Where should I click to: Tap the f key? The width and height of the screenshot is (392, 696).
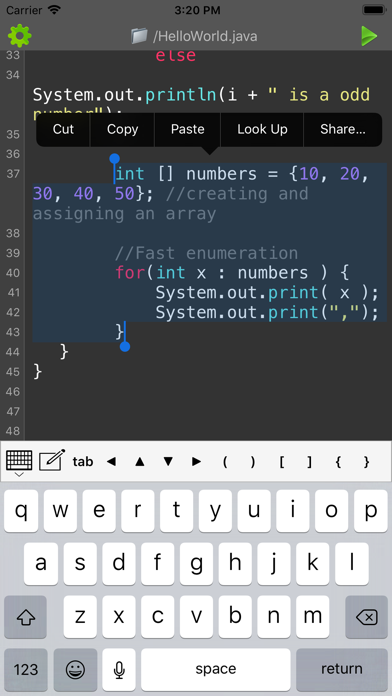[157, 564]
